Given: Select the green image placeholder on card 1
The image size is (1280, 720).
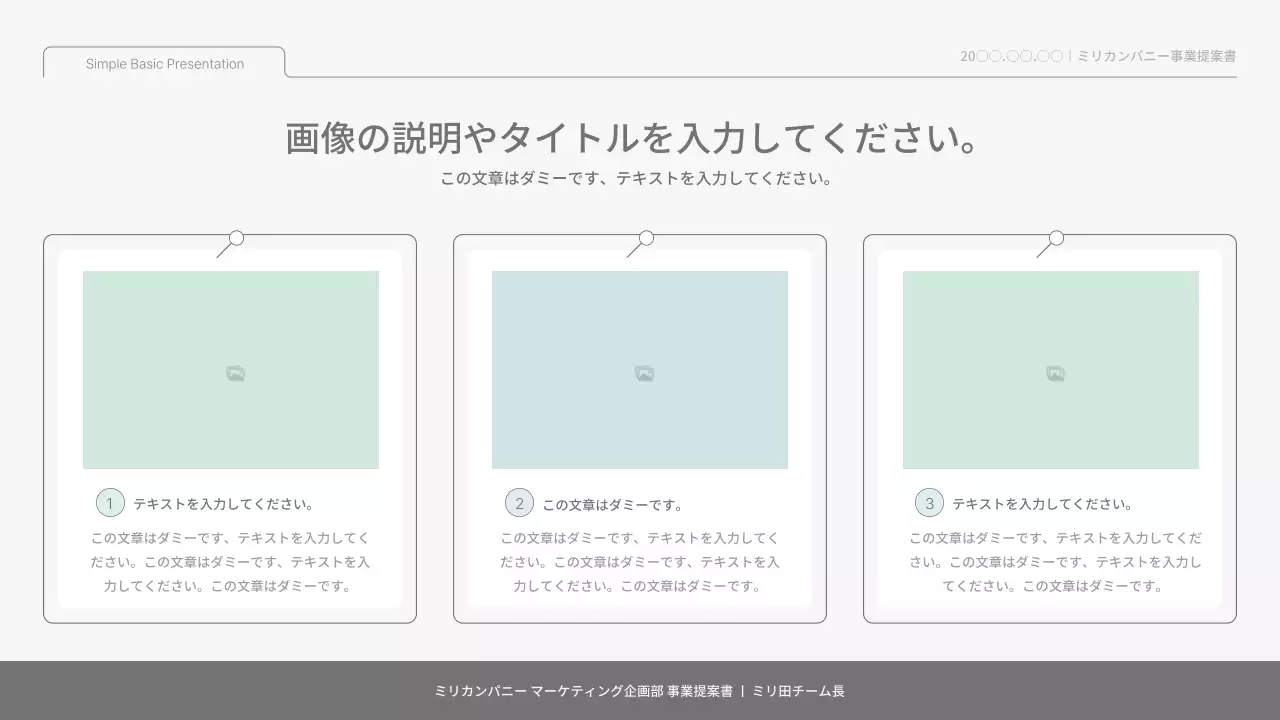Looking at the screenshot, I should click(232, 369).
